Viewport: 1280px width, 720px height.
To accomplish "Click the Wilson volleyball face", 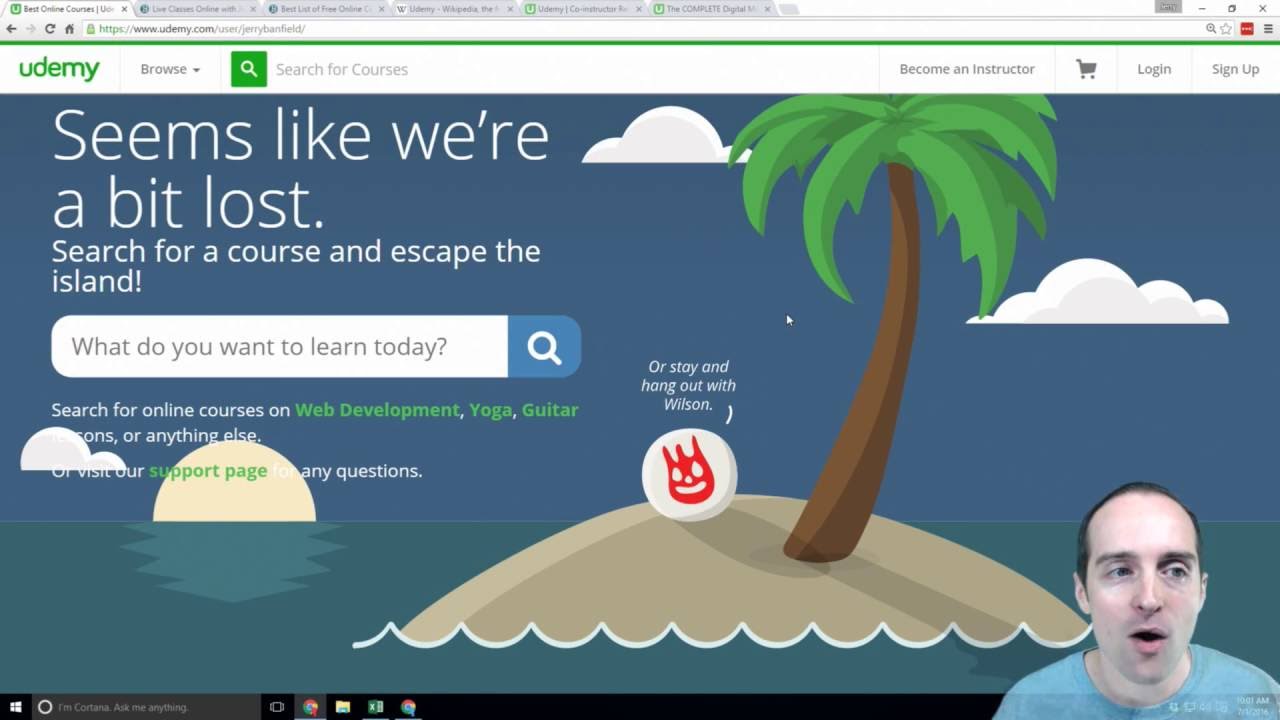I will click(x=689, y=475).
